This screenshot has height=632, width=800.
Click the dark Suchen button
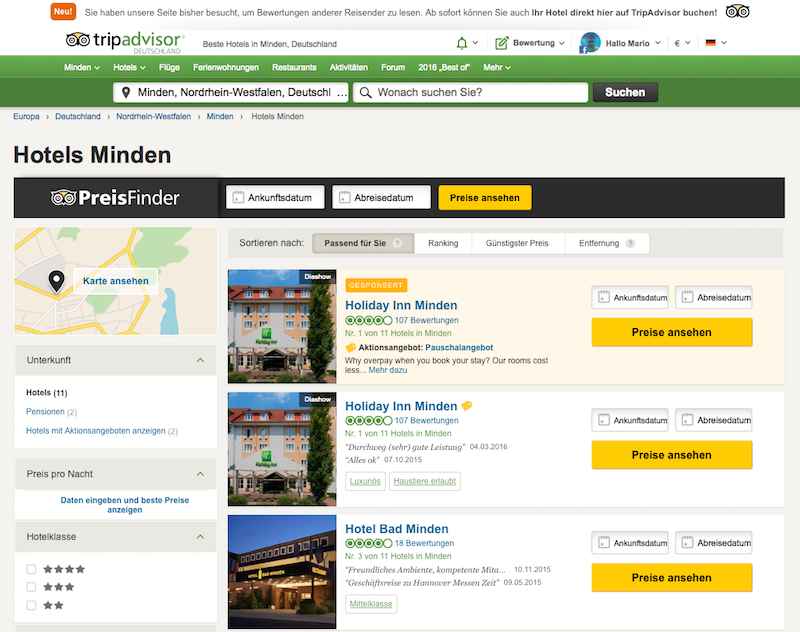(x=625, y=92)
